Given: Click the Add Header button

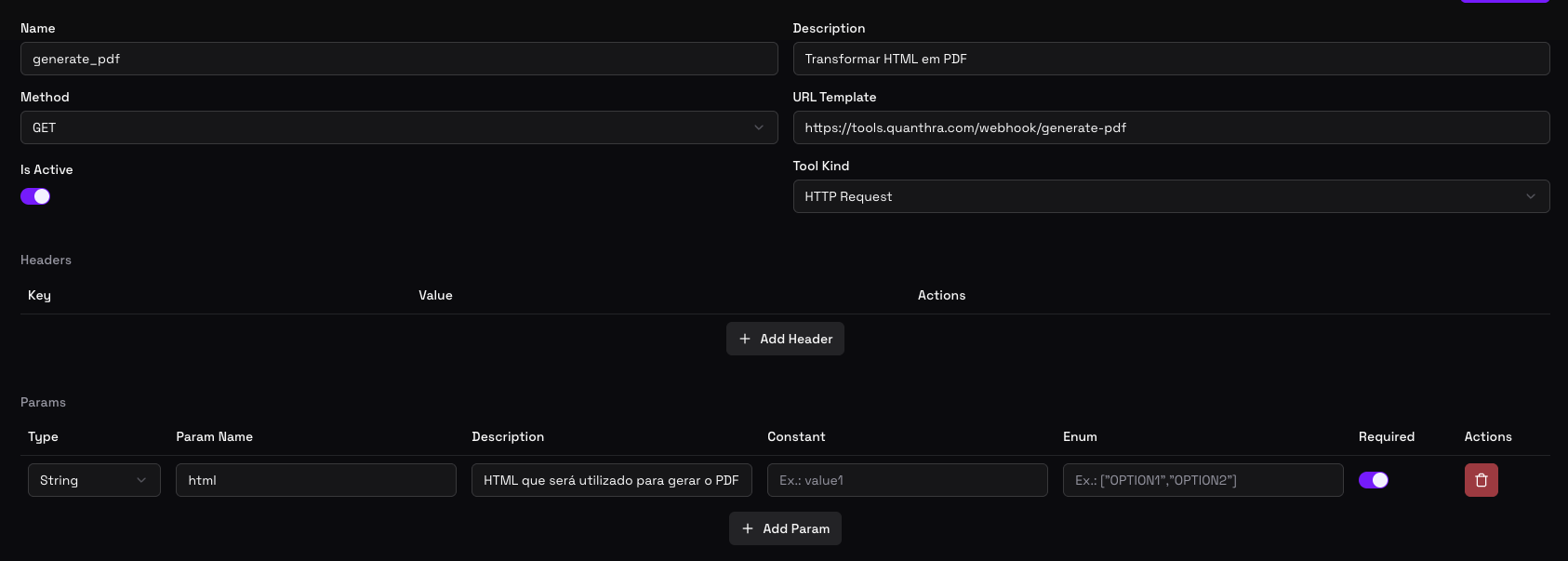Looking at the screenshot, I should coord(785,339).
